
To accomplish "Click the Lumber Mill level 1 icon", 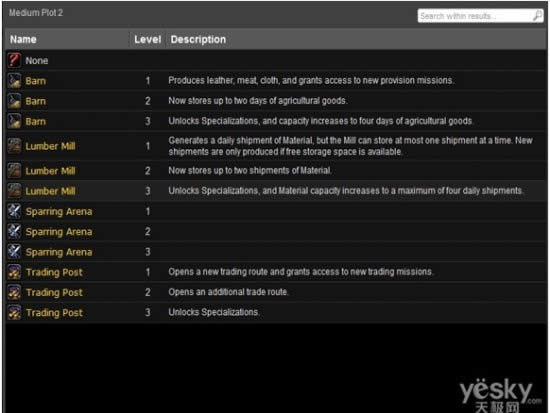I will click(14, 146).
